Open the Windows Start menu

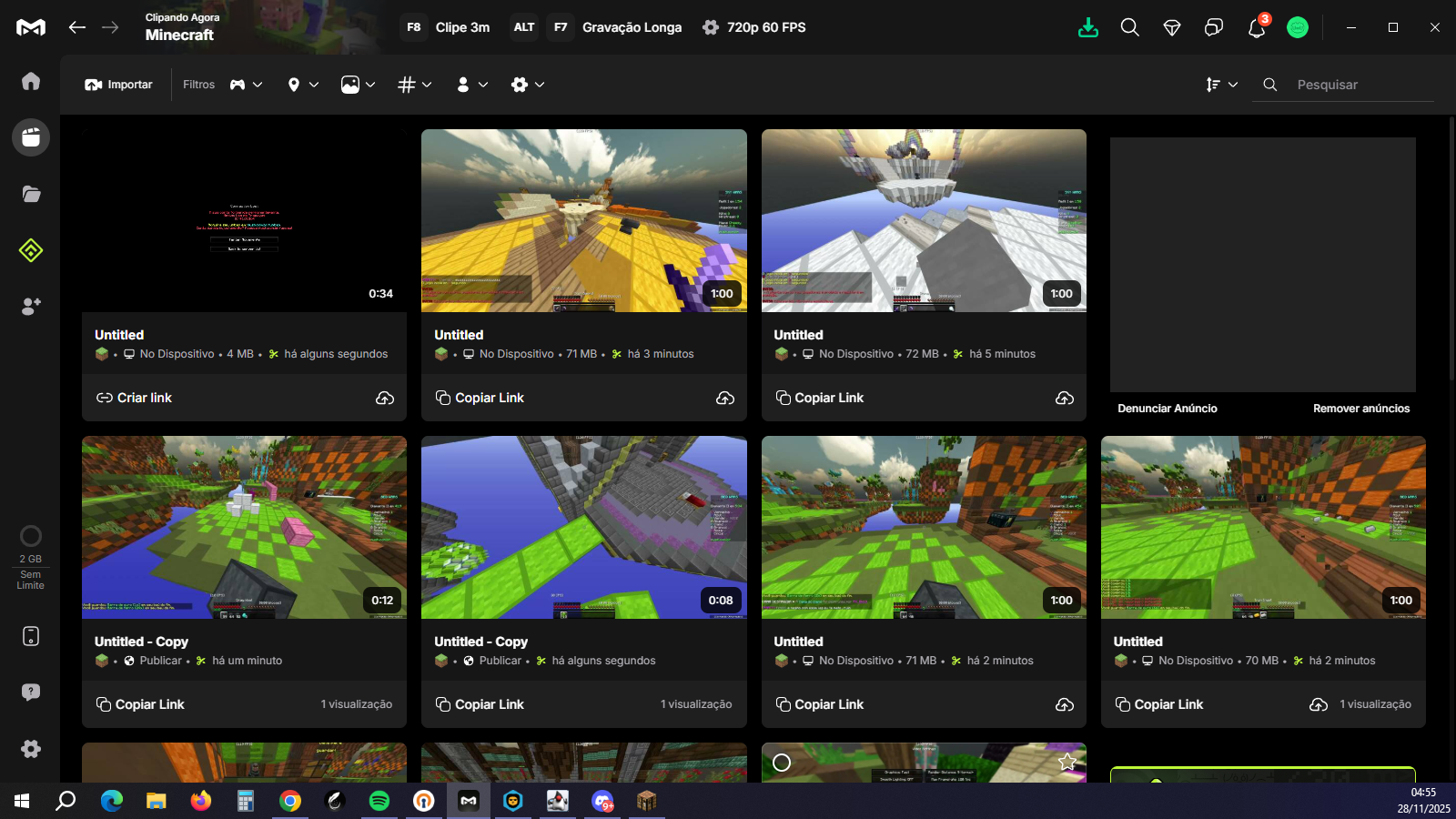tap(22, 801)
